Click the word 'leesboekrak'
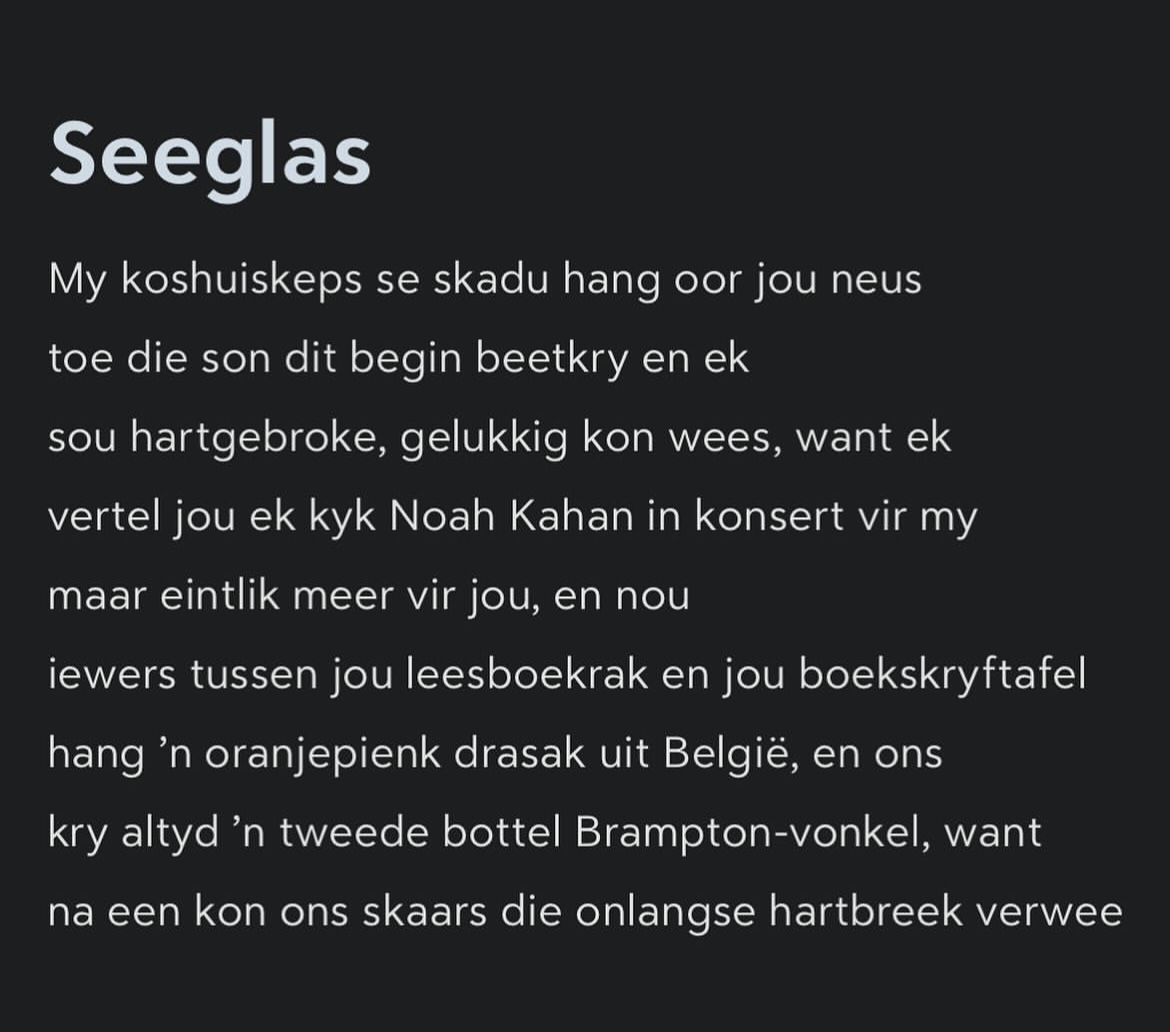Screen dimensions: 1170x1032 527,675
